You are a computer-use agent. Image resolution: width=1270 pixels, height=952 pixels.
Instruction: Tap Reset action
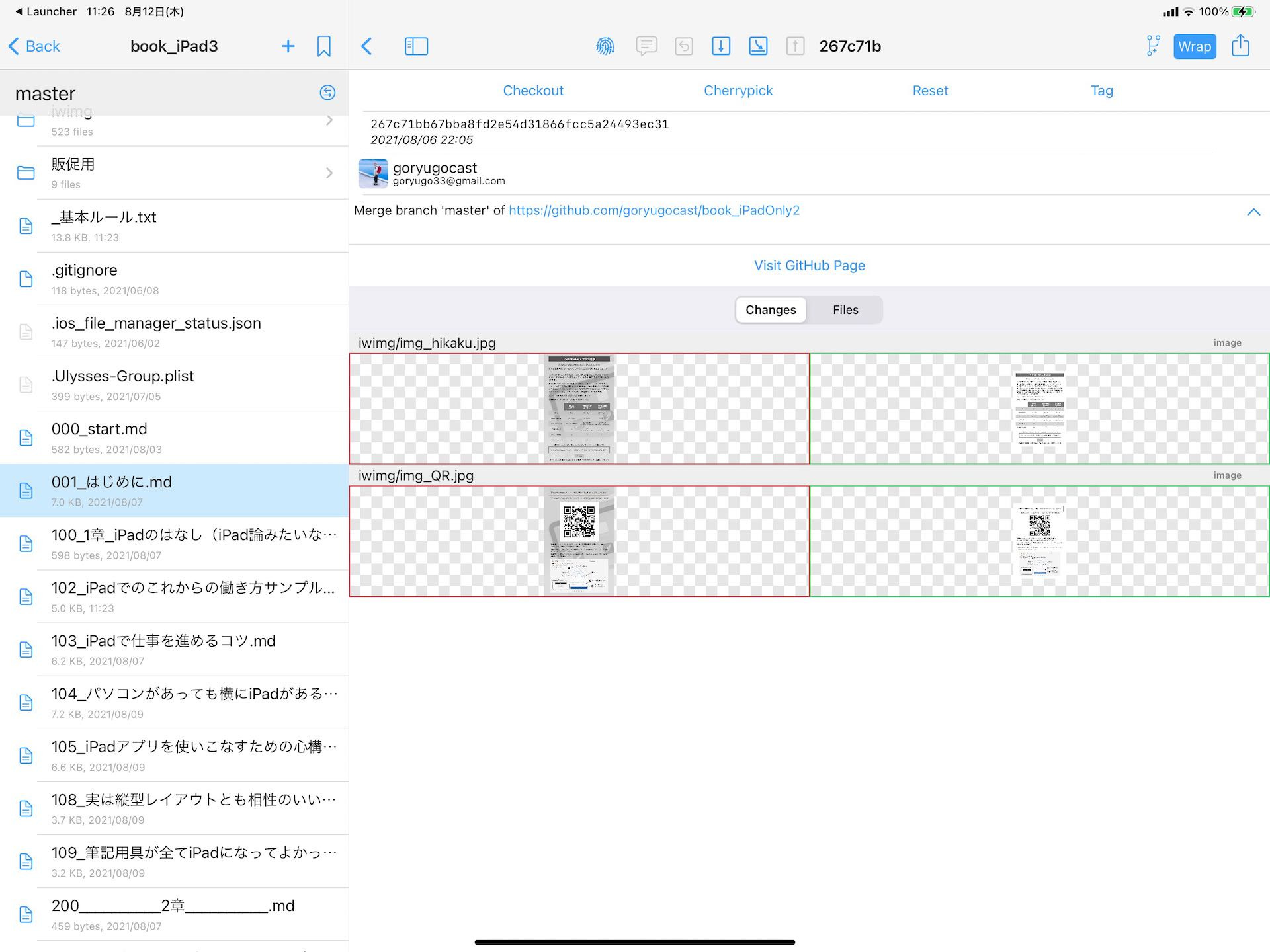(x=930, y=91)
